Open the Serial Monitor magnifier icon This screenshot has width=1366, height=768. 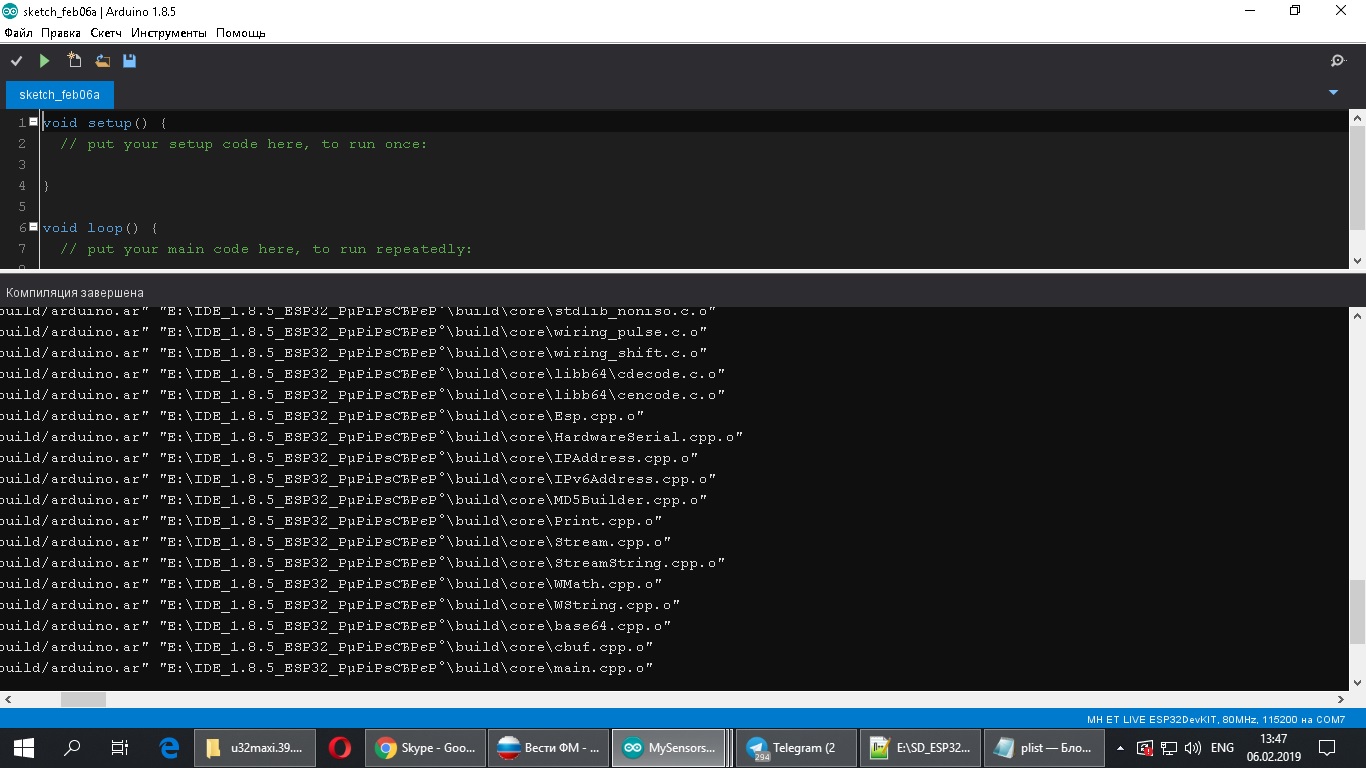(x=1338, y=61)
